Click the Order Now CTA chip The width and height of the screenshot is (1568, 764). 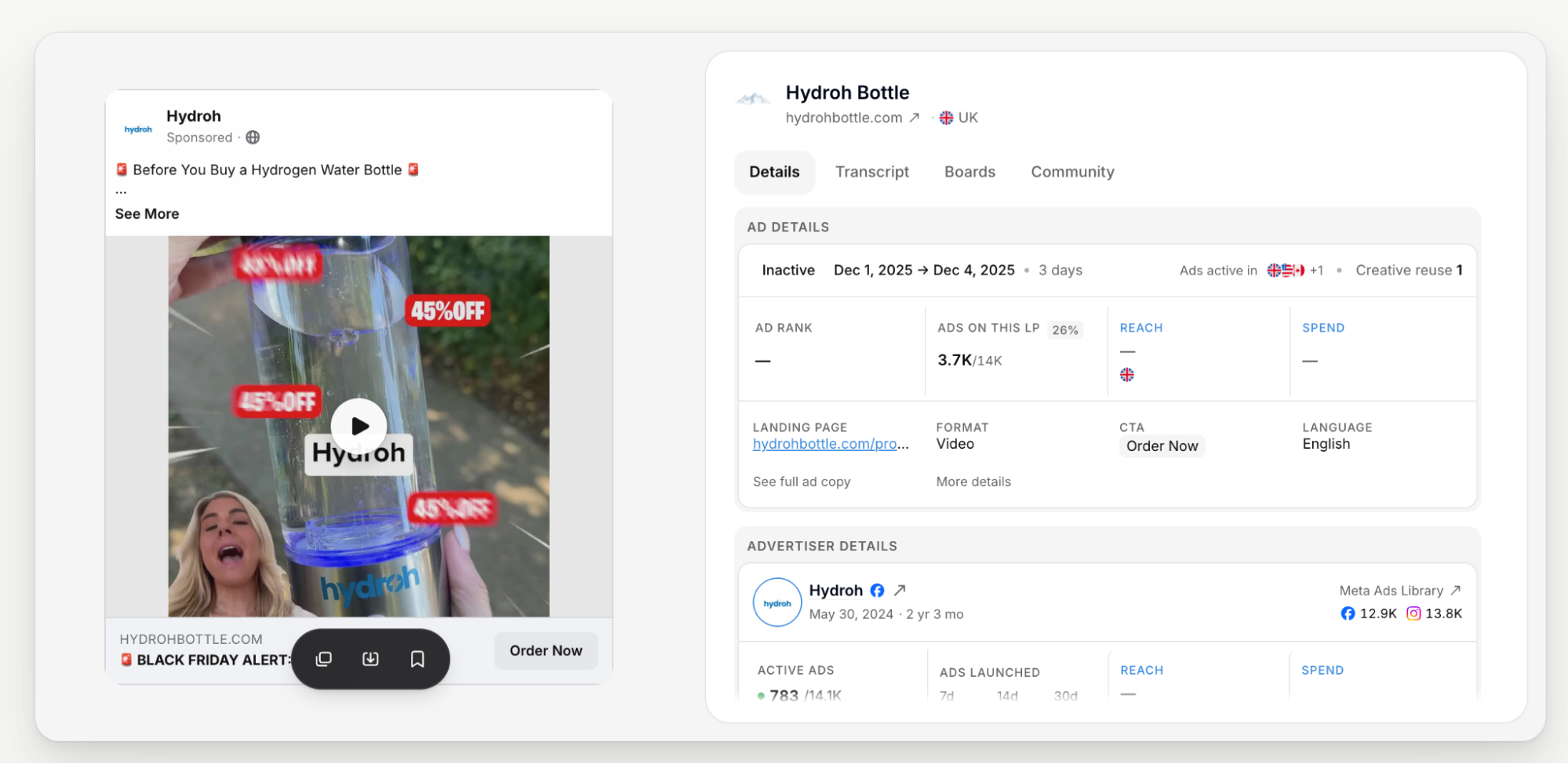click(x=1162, y=446)
